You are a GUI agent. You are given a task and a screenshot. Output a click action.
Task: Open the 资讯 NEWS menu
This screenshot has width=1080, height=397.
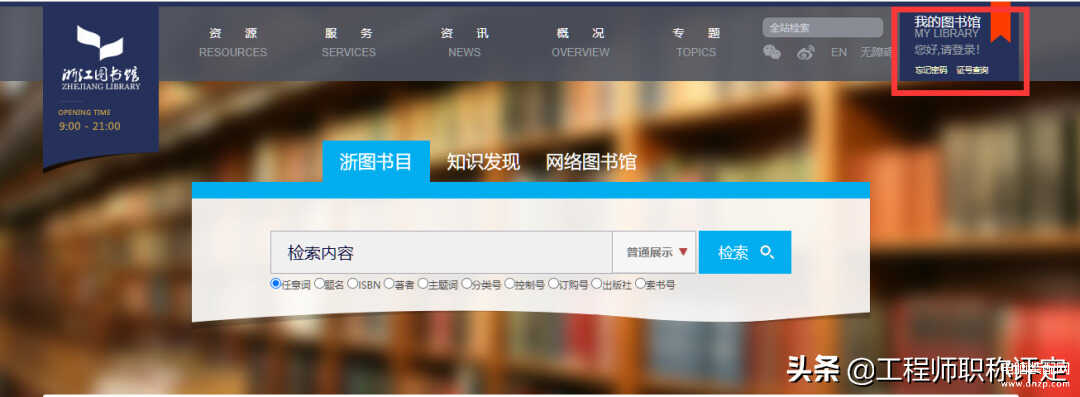(x=464, y=42)
